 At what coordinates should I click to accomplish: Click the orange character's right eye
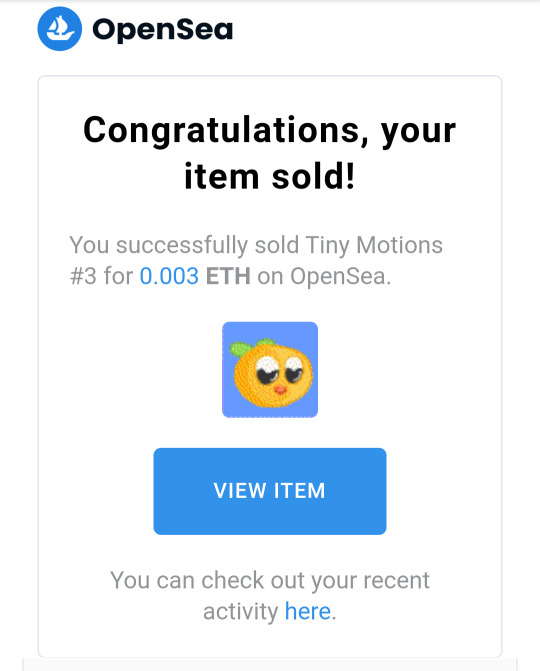294,370
